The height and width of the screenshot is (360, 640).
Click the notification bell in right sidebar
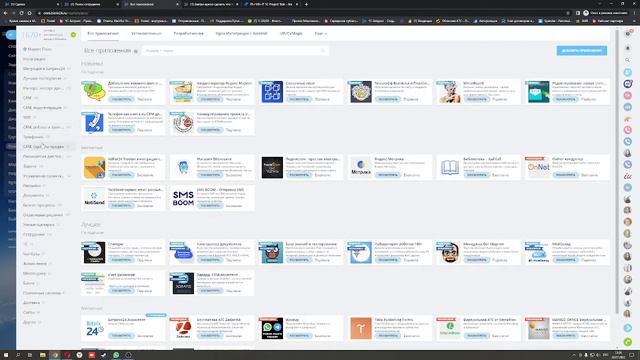(x=628, y=48)
